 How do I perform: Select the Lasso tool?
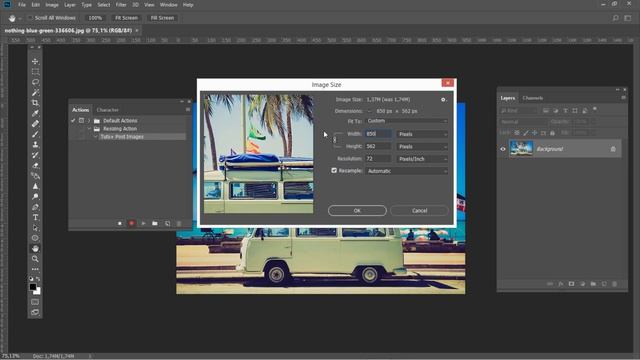point(35,82)
